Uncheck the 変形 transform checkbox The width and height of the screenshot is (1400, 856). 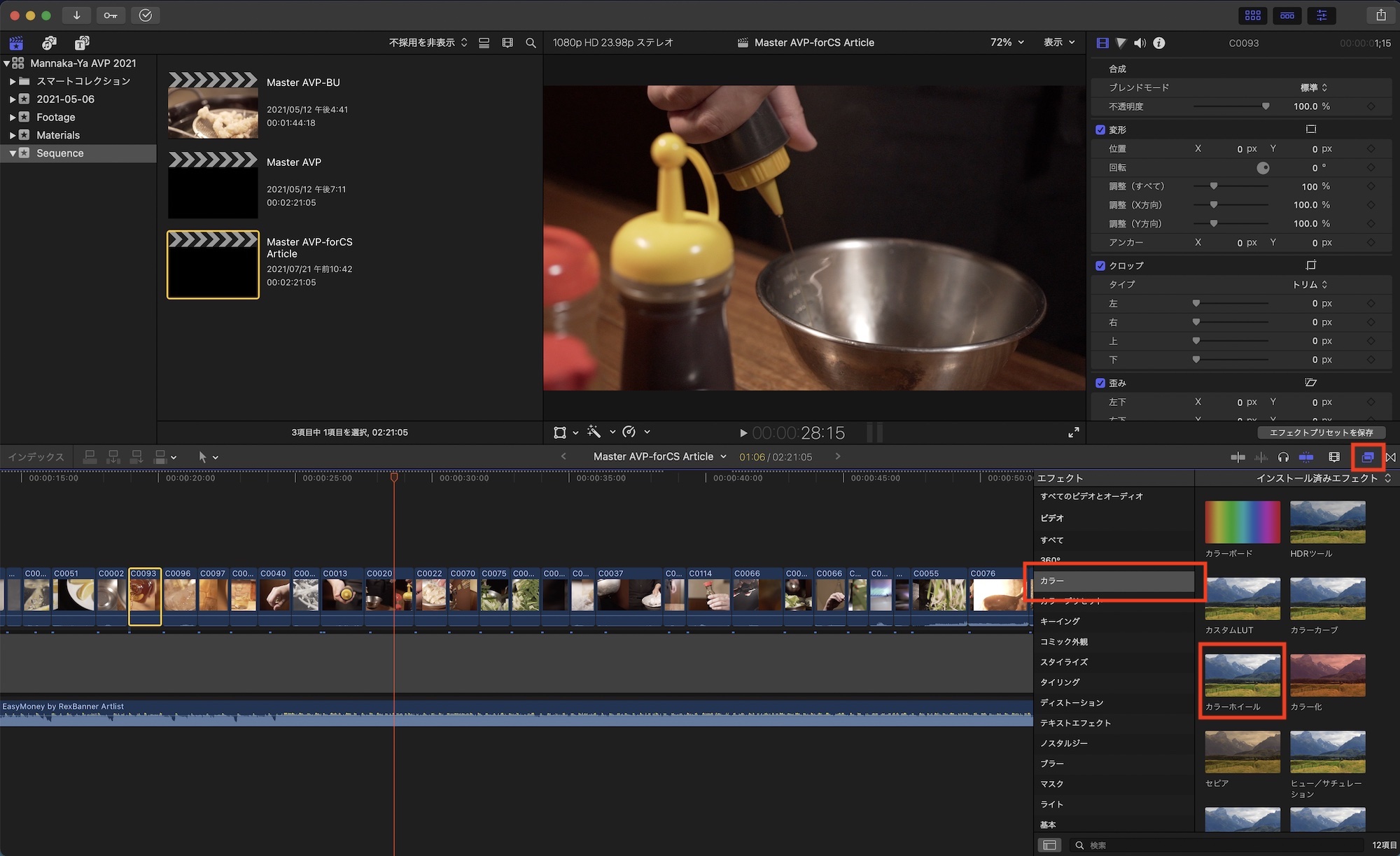click(1100, 129)
